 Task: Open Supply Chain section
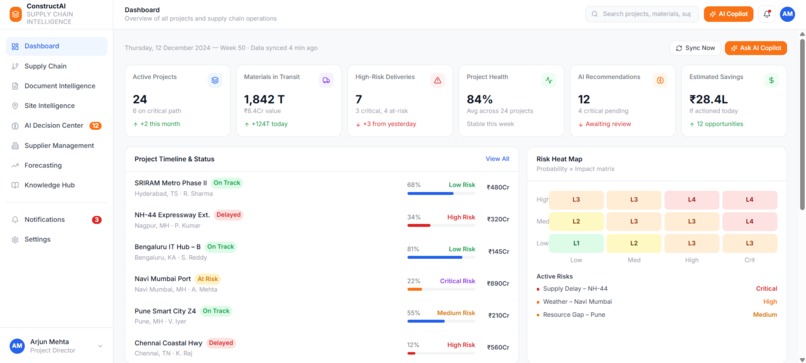tap(57, 66)
